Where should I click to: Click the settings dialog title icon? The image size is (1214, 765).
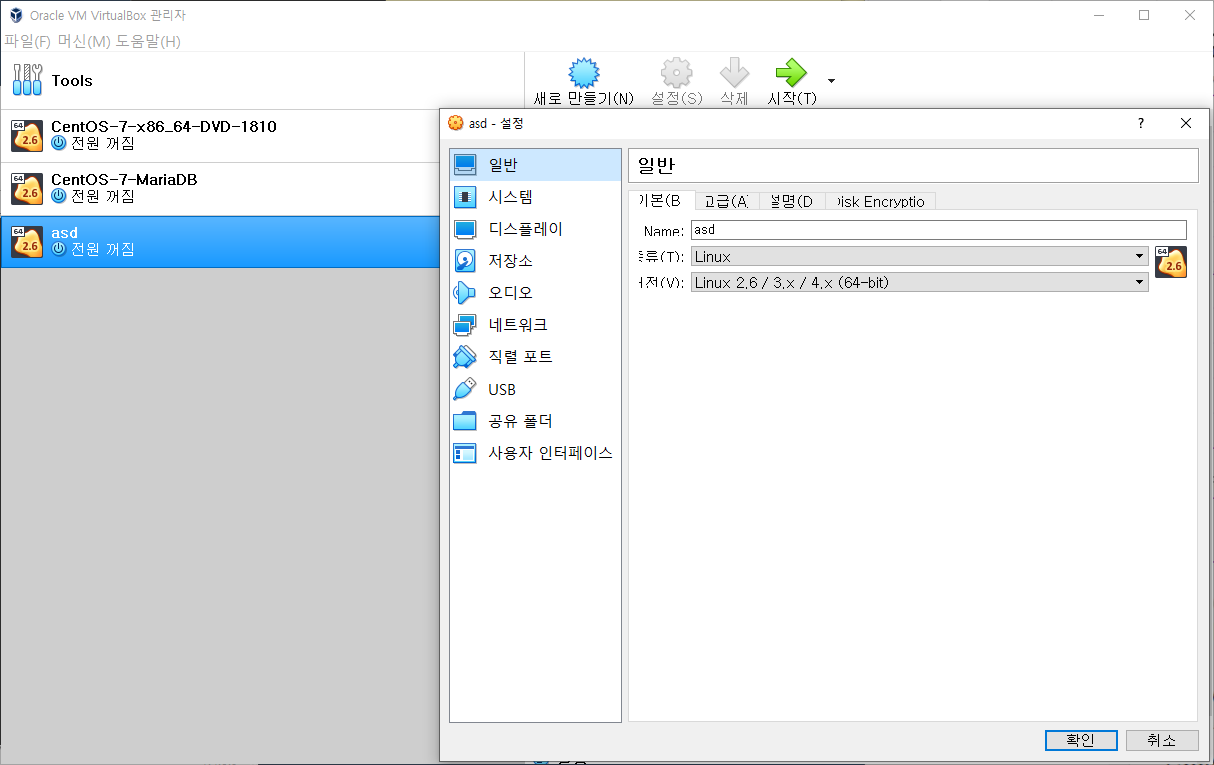click(456, 123)
